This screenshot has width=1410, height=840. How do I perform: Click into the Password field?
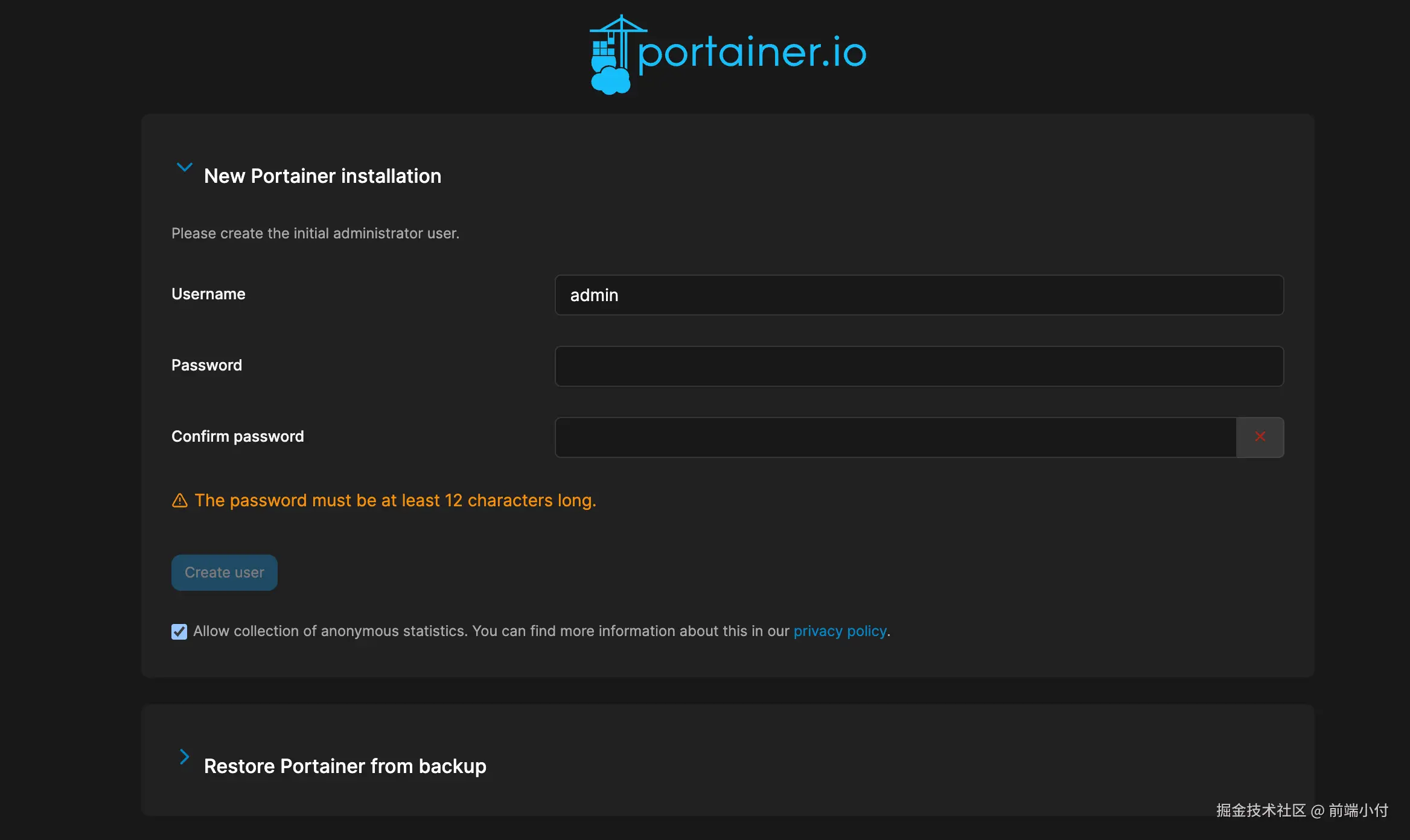pyautogui.click(x=919, y=366)
